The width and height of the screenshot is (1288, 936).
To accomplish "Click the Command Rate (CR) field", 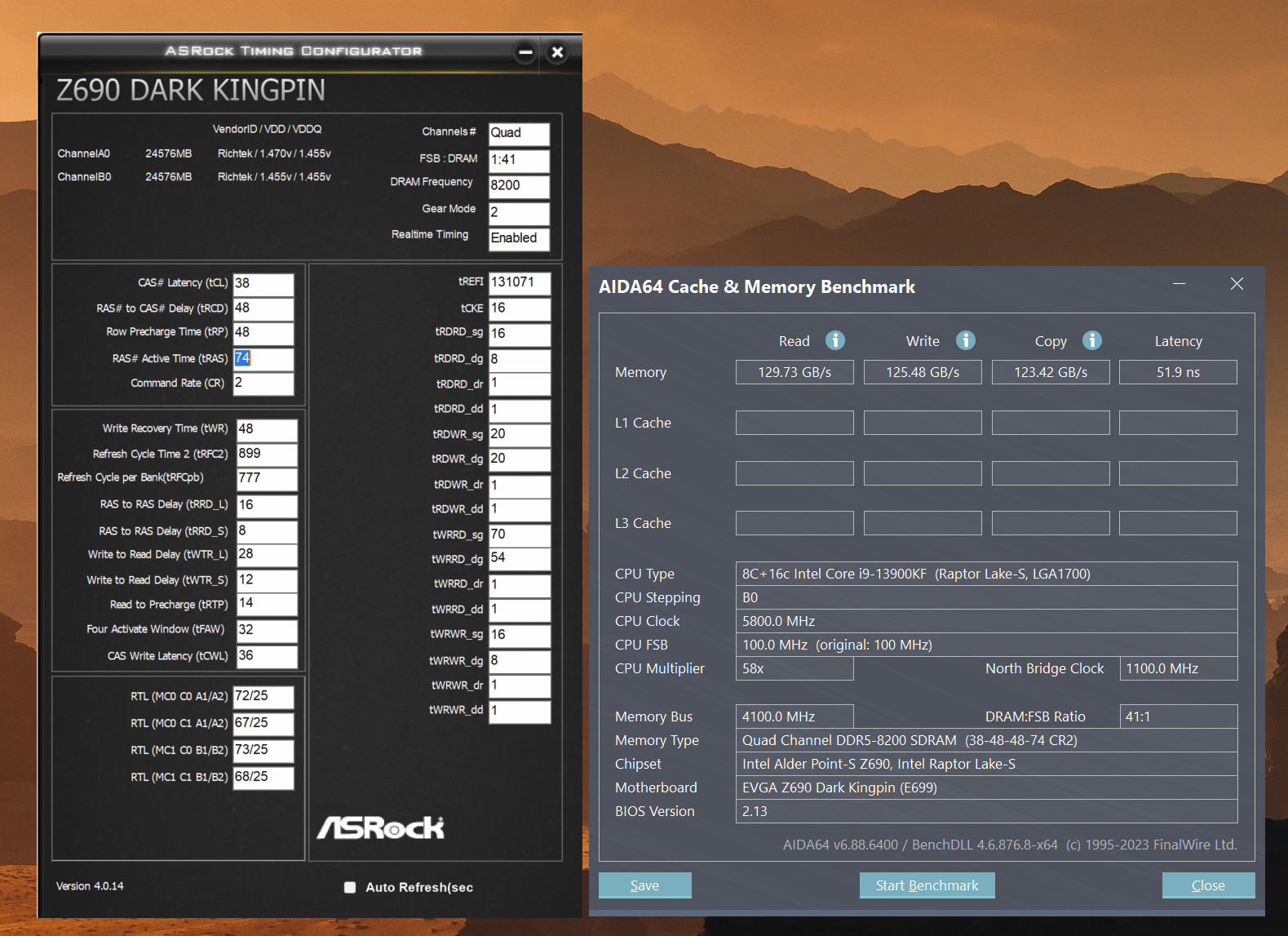I will click(x=263, y=384).
